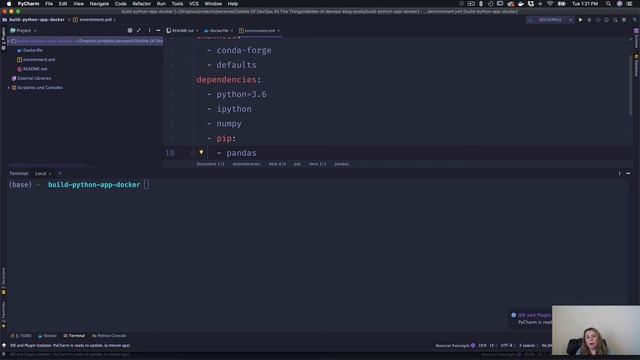Click the 'dependencies:' key in the editor

click(229, 80)
